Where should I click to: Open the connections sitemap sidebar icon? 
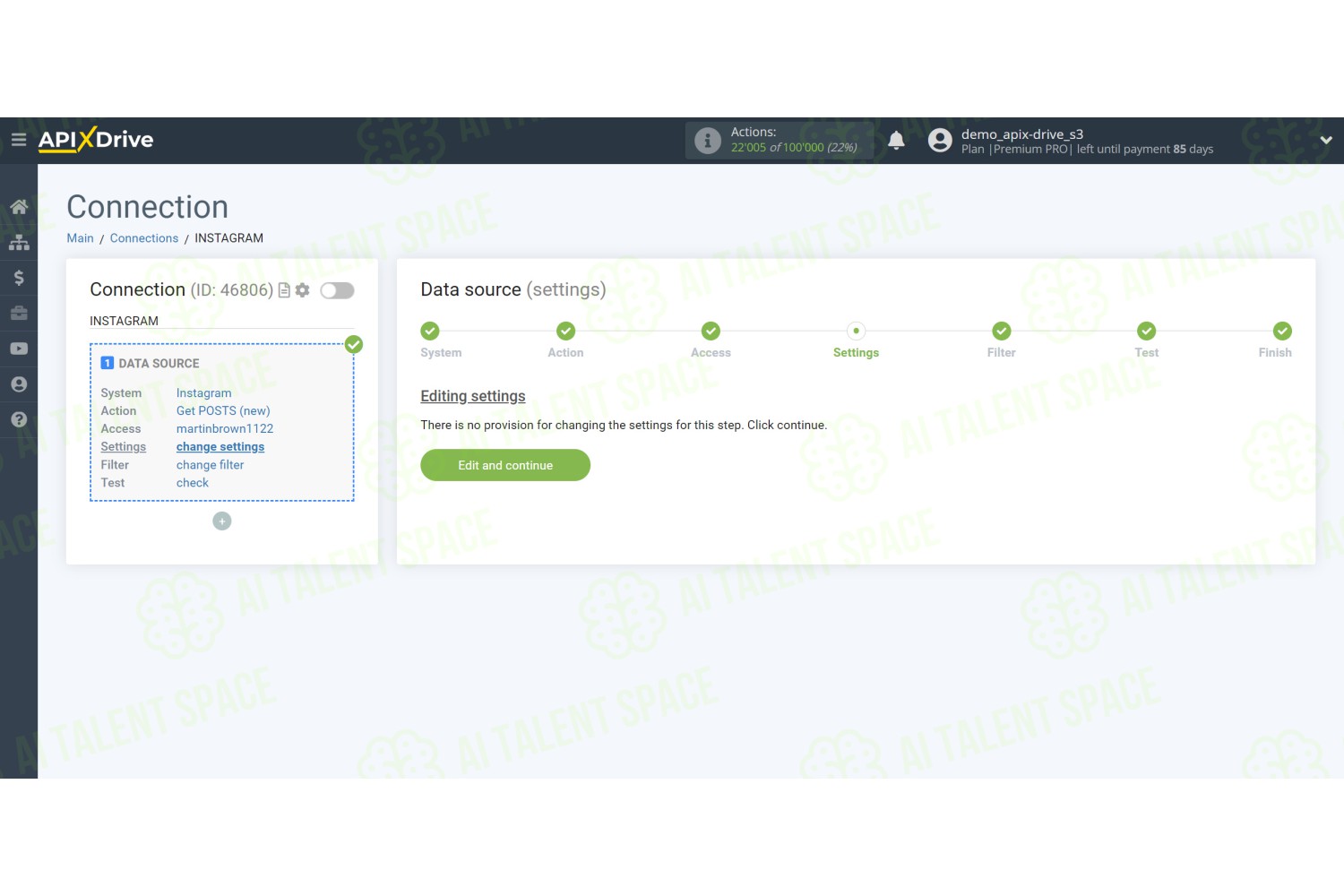[19, 243]
